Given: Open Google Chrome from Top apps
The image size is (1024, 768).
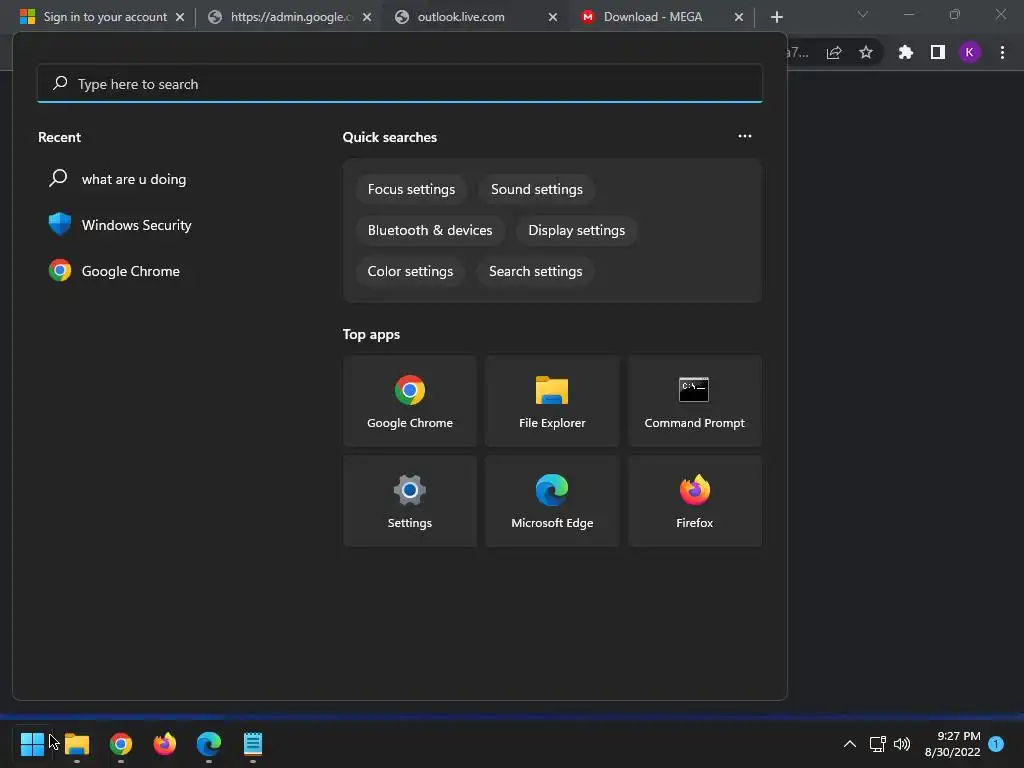Looking at the screenshot, I should (x=409, y=401).
